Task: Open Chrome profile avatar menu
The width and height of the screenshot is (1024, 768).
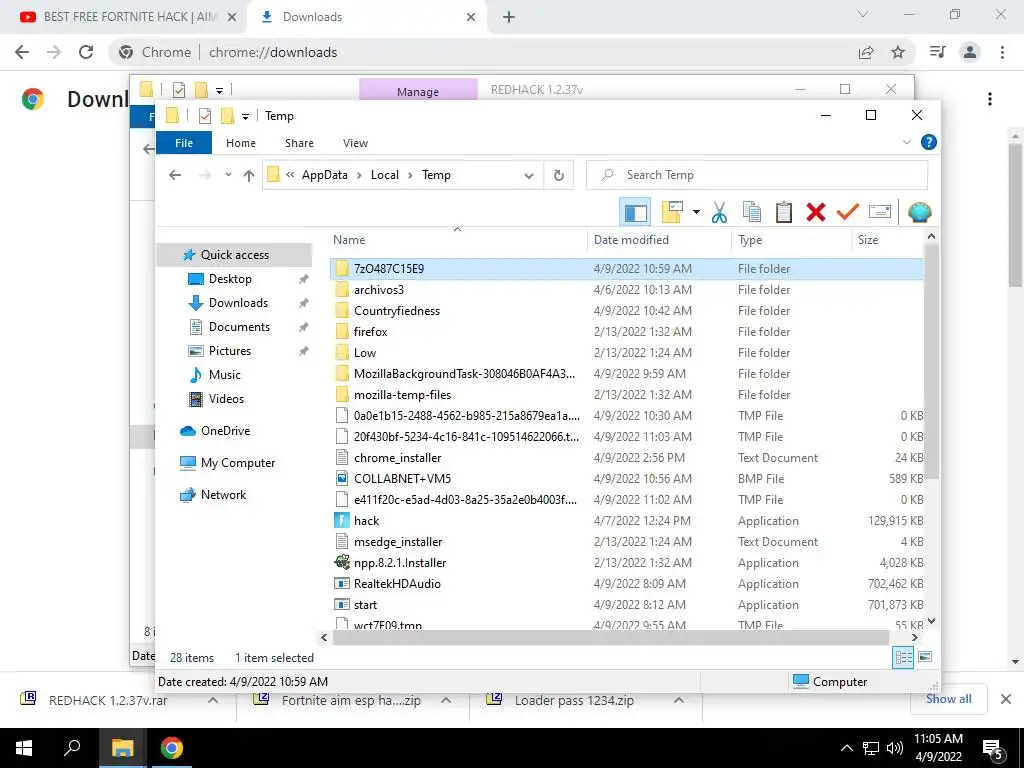Action: [x=970, y=52]
